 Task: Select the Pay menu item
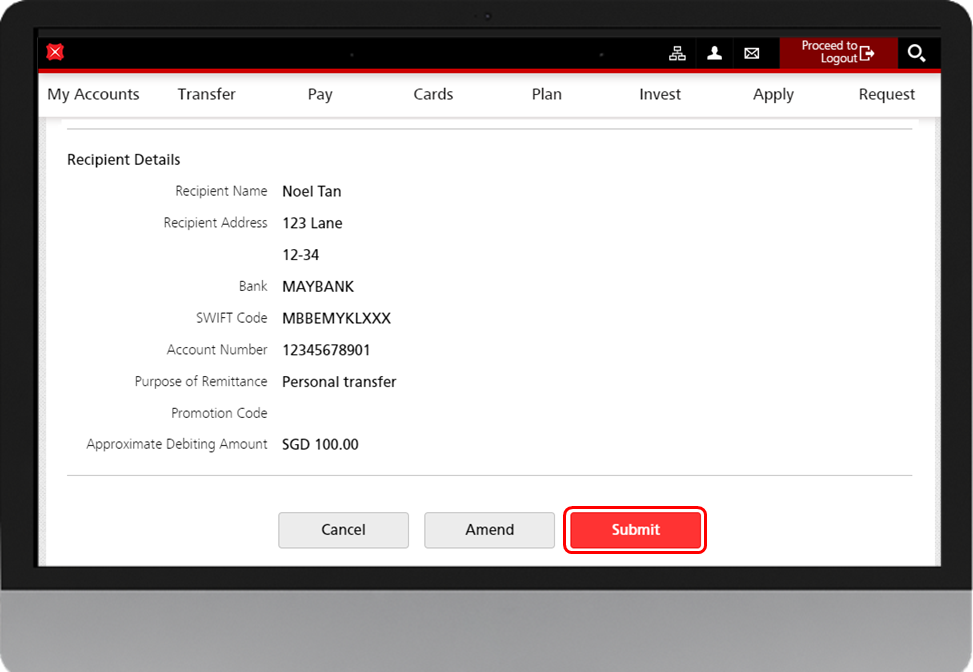(x=320, y=94)
